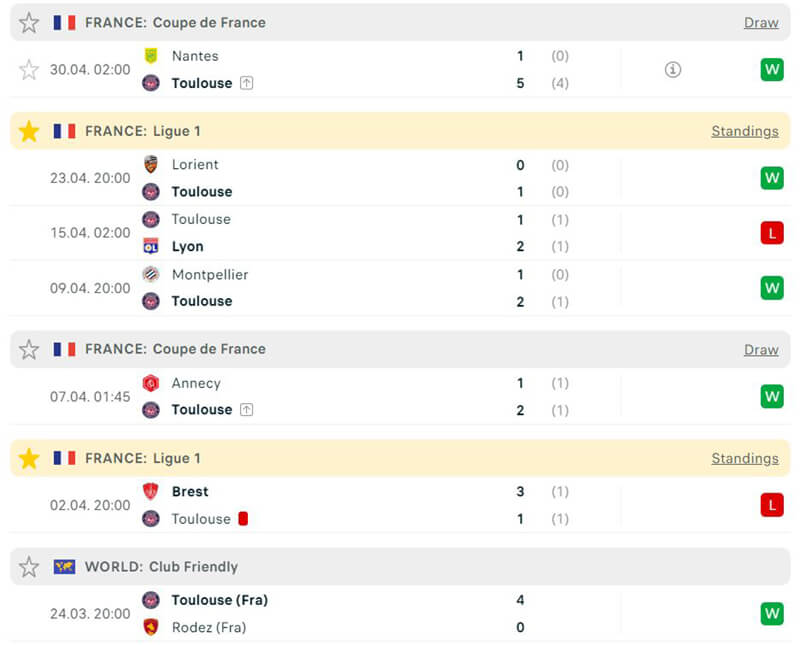Click the red card icon beside Toulouse

click(243, 519)
